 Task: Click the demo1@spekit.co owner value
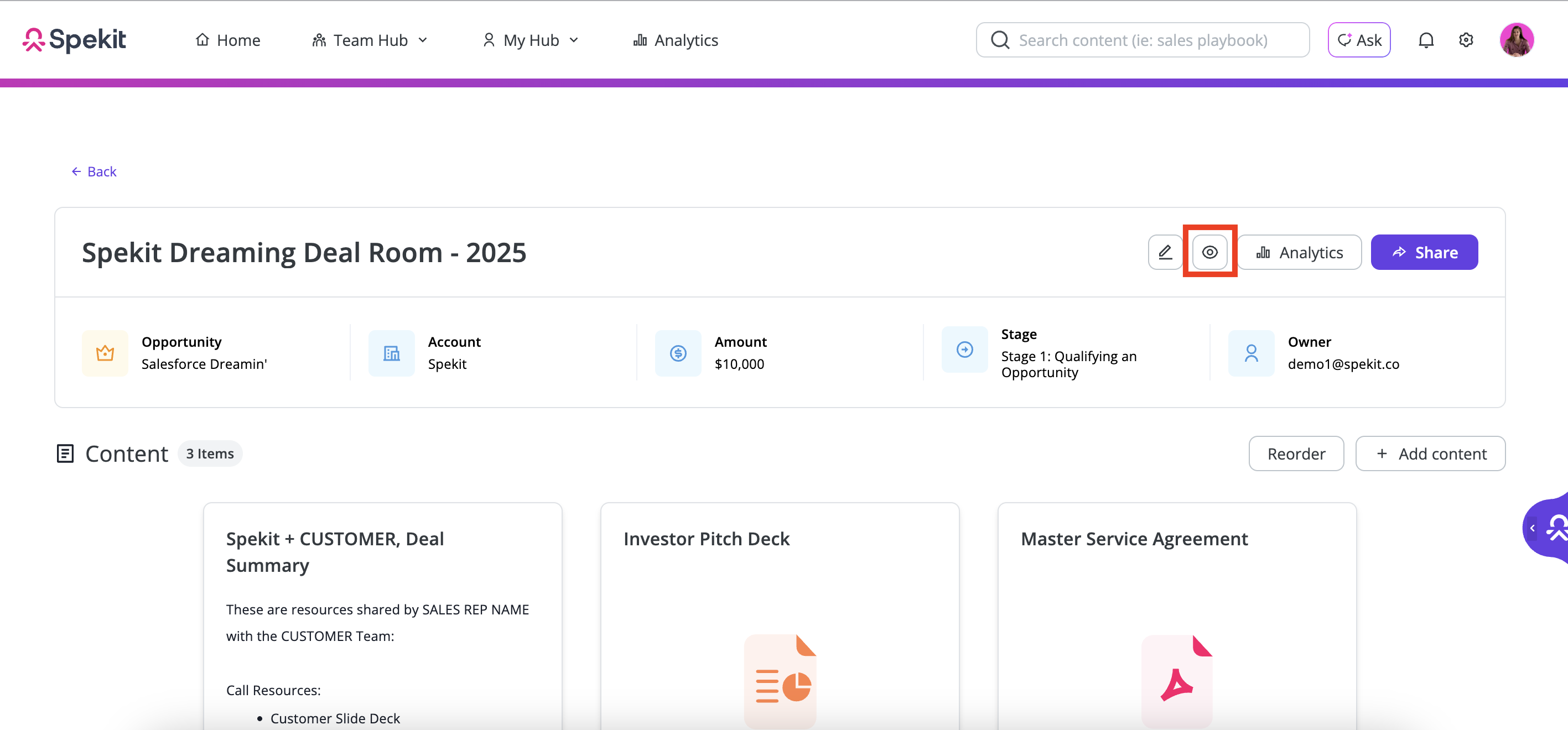1343,364
